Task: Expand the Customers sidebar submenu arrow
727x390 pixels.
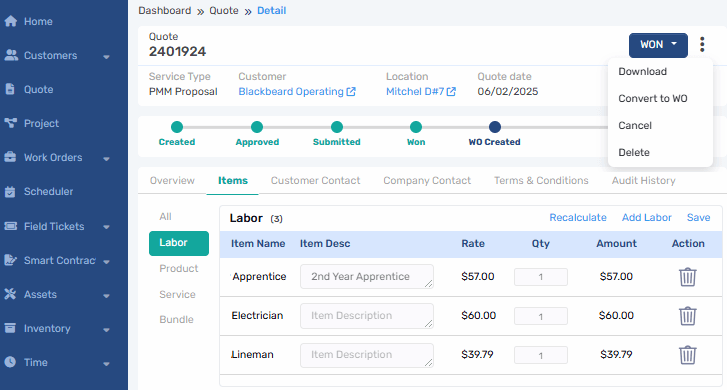Action: pos(106,57)
